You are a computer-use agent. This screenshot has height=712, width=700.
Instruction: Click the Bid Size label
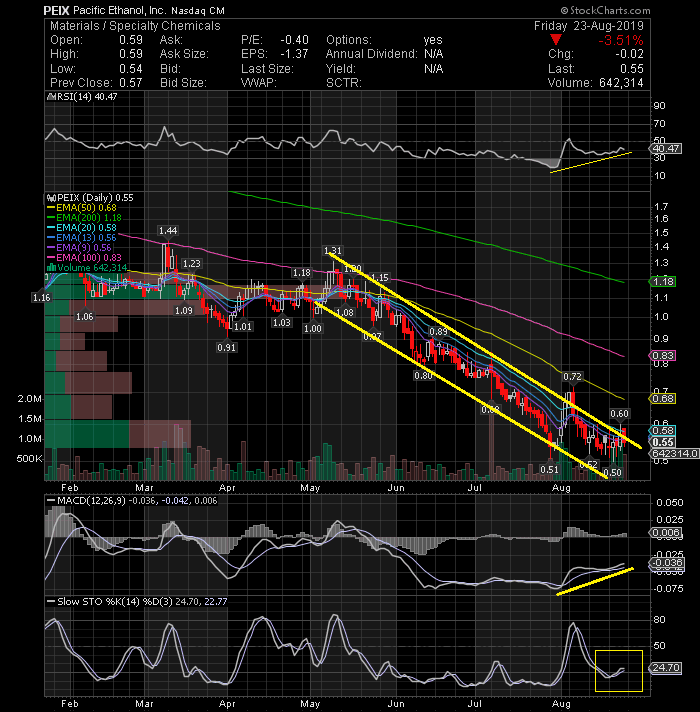point(183,83)
